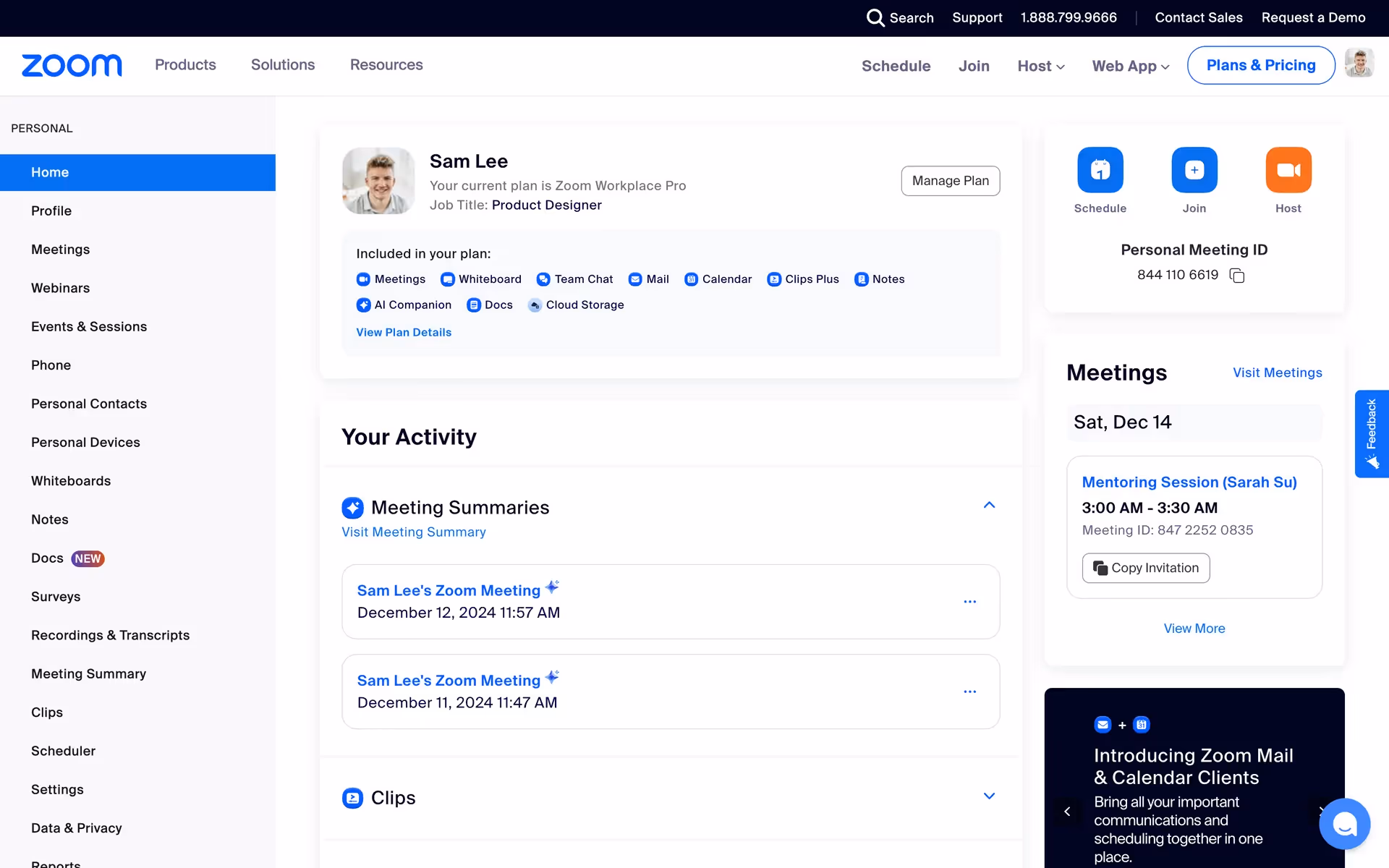Go to Whiteboards in the sidebar
This screenshot has height=868, width=1389.
tap(71, 481)
